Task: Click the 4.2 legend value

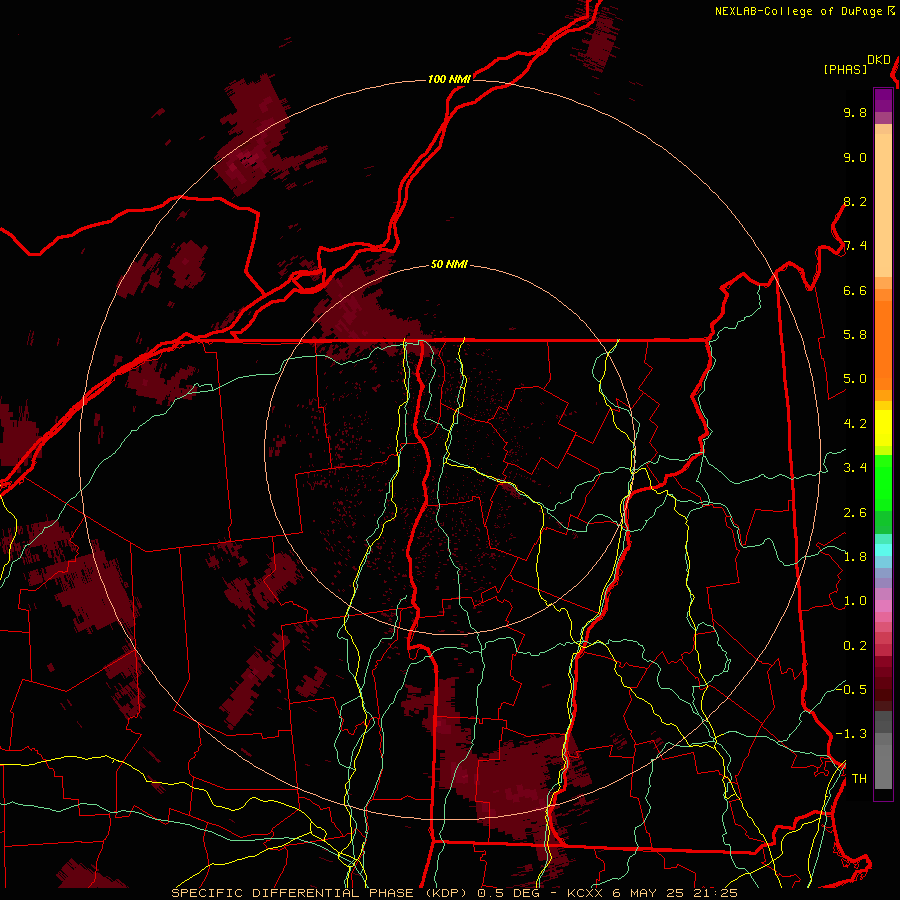Action: (x=855, y=424)
